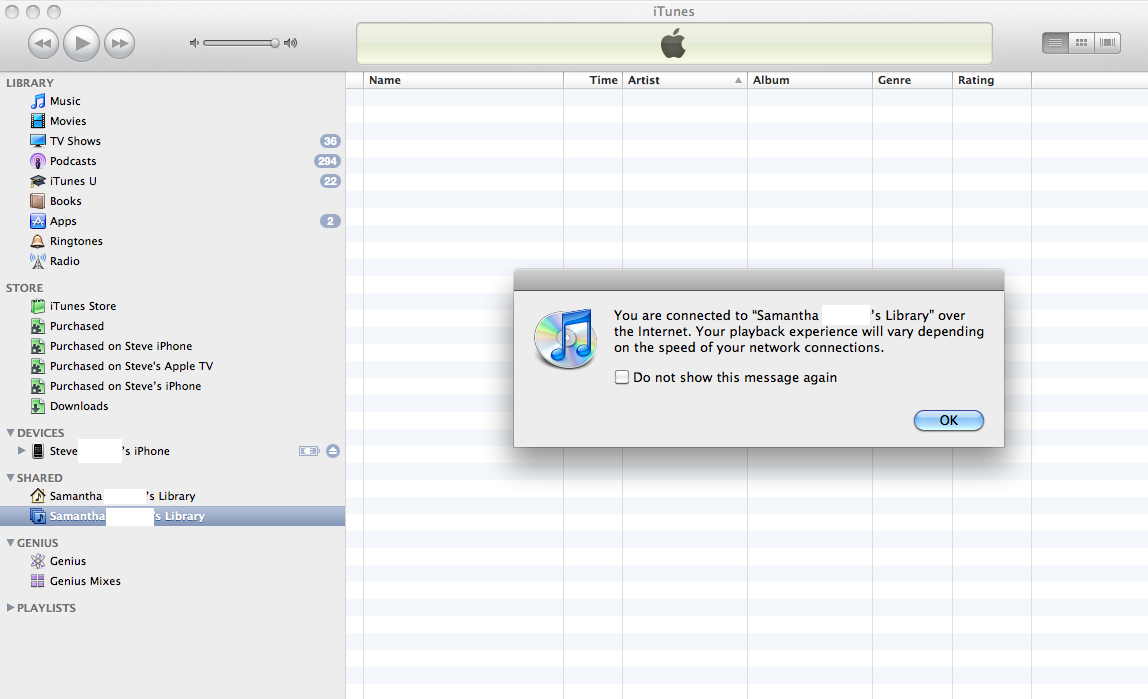This screenshot has width=1148, height=699.
Task: Open the Home Sharing library with house icon
Action: click(x=37, y=496)
